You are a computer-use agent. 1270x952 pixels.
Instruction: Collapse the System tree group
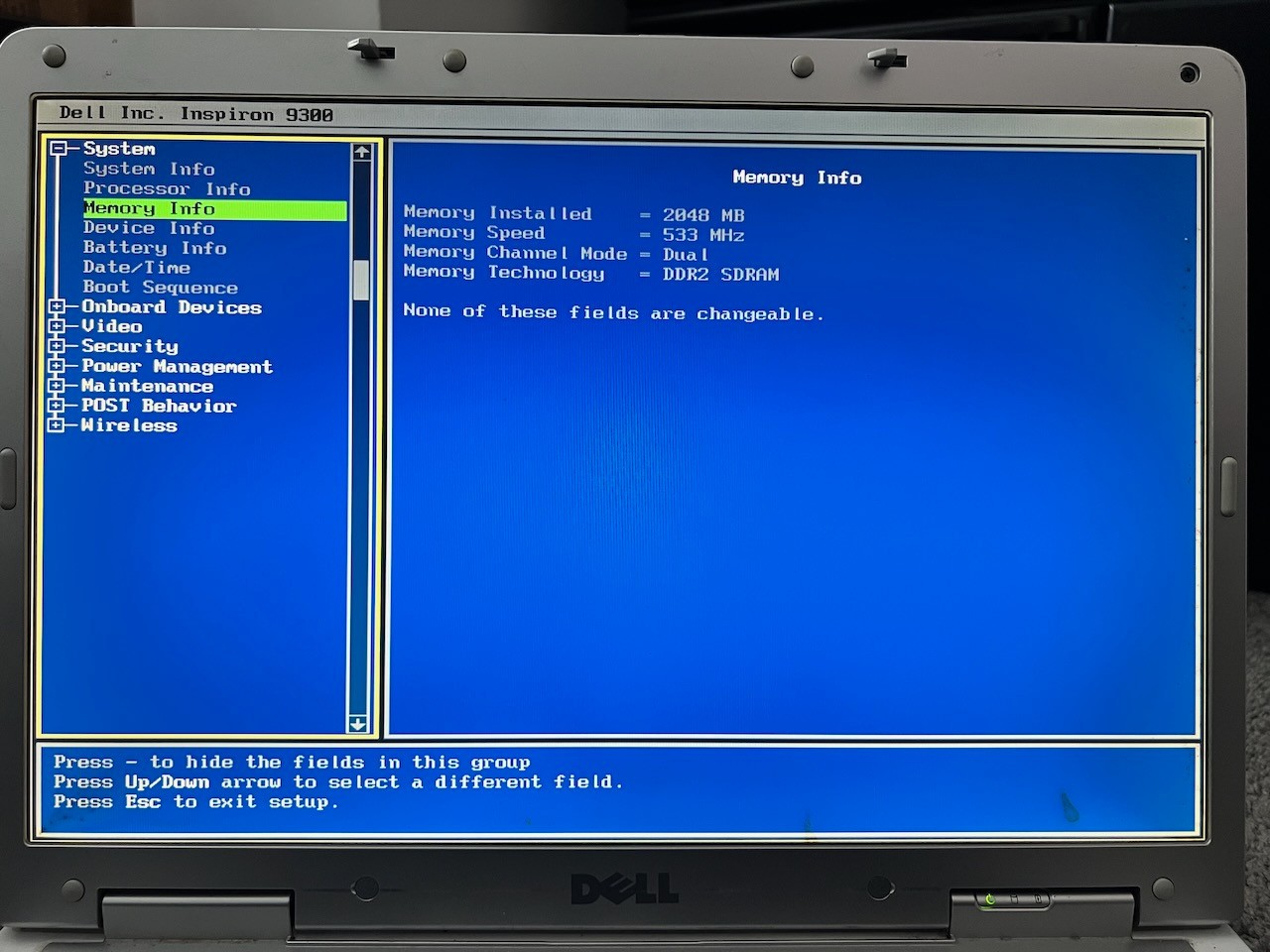point(59,149)
